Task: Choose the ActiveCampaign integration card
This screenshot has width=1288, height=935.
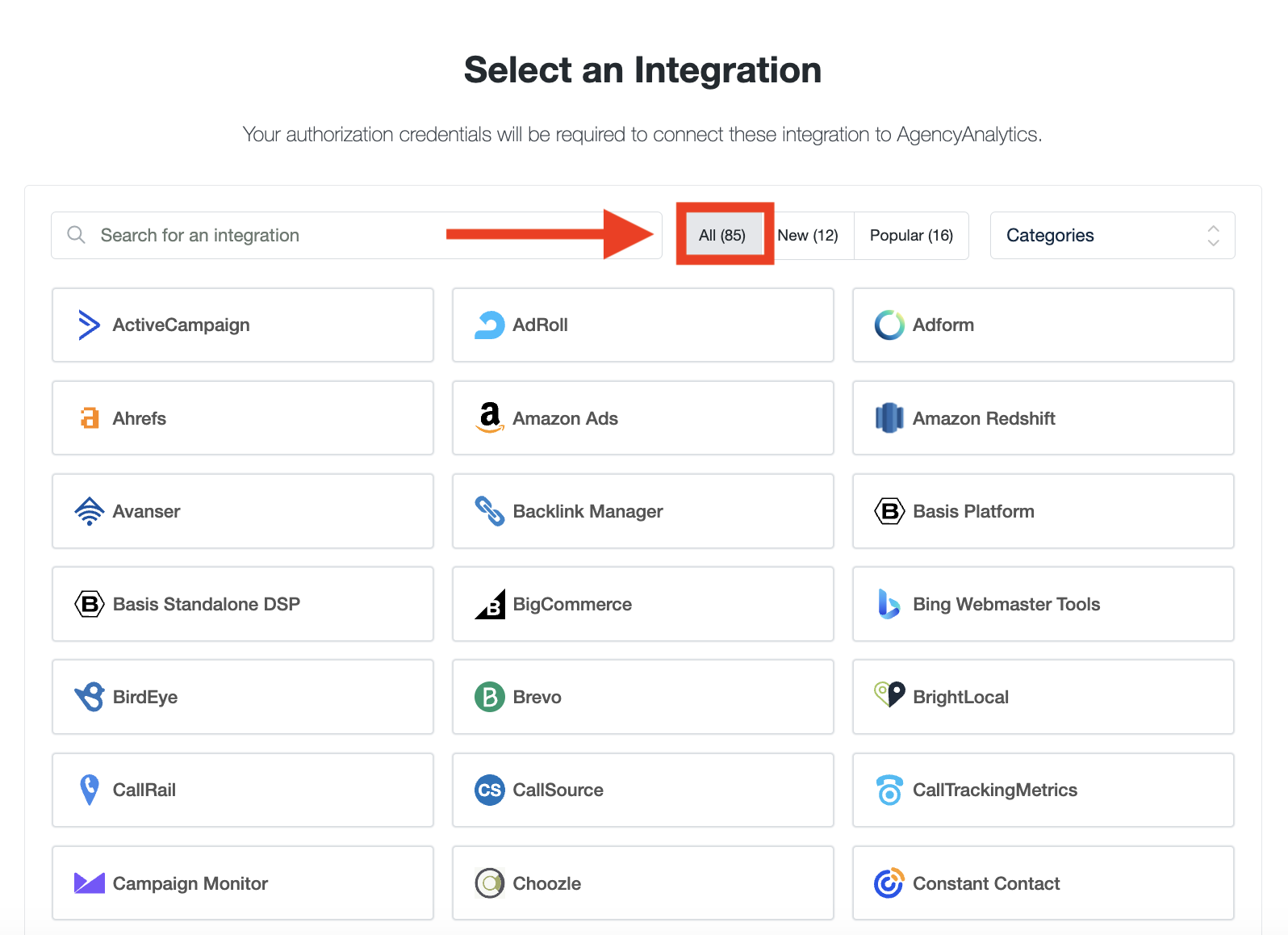Action: pos(243,325)
